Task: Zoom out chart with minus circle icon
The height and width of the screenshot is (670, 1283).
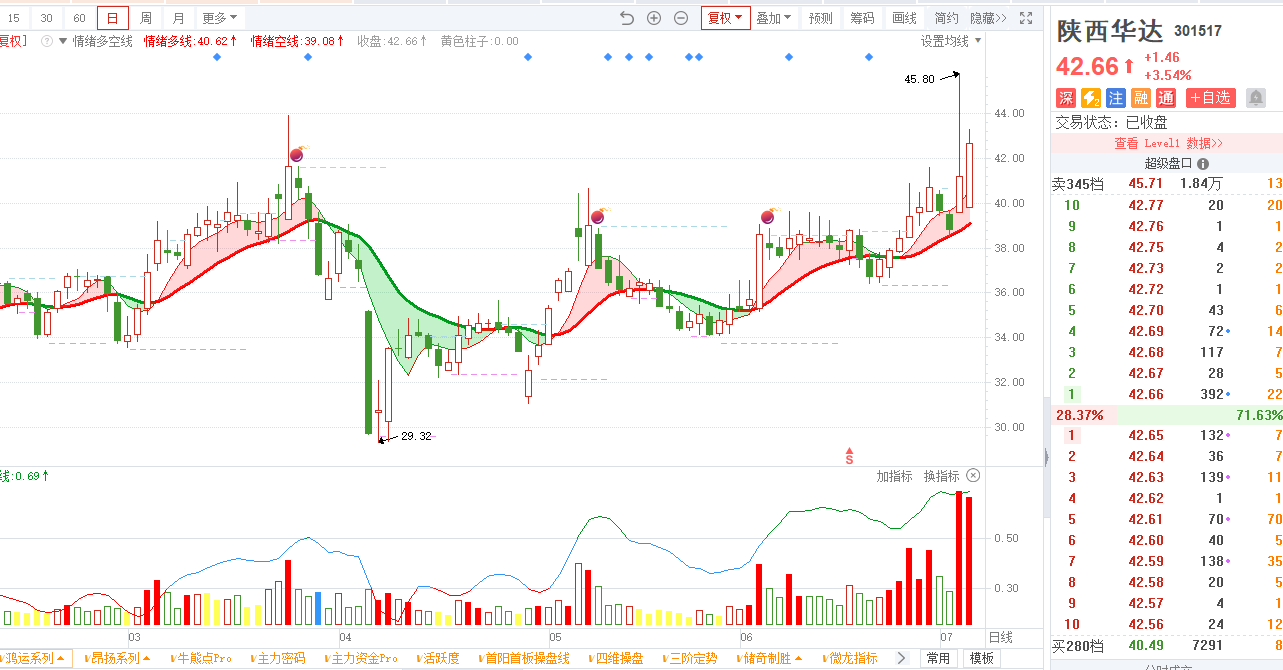Action: (681, 18)
